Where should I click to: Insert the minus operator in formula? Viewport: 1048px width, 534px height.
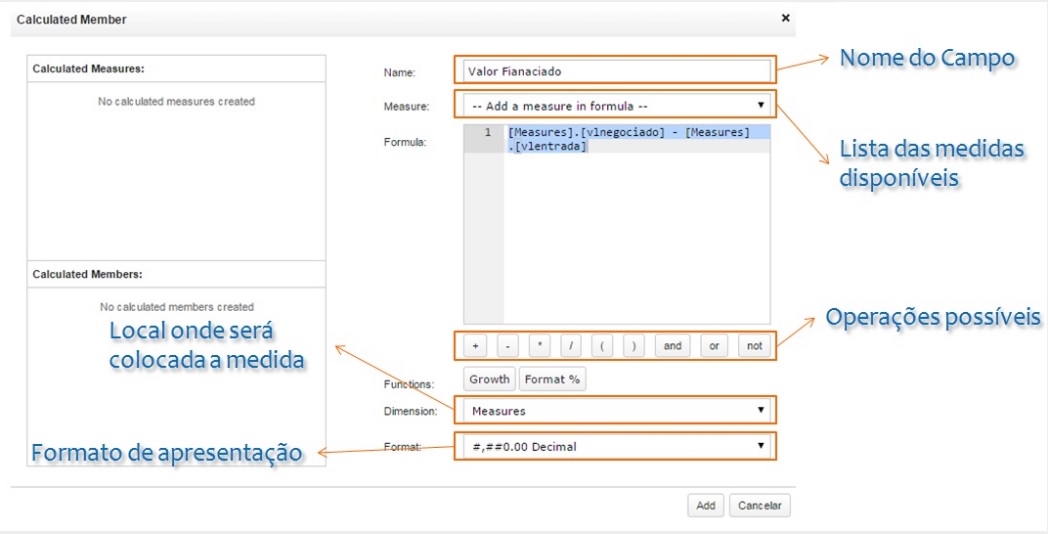(x=507, y=346)
